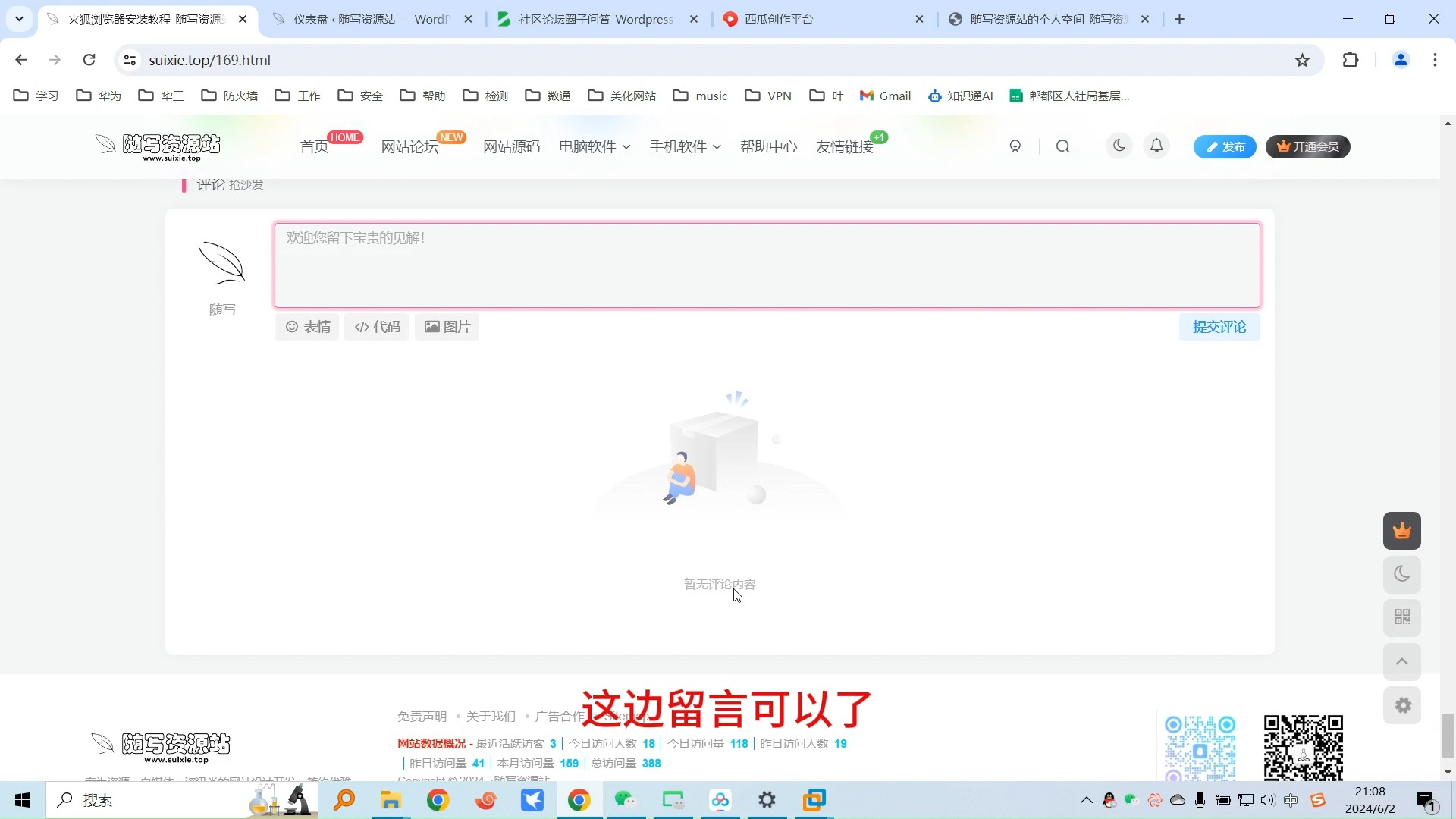Image resolution: width=1456 pixels, height=819 pixels.
Task: Focus the comment text input box
Action: click(x=767, y=265)
